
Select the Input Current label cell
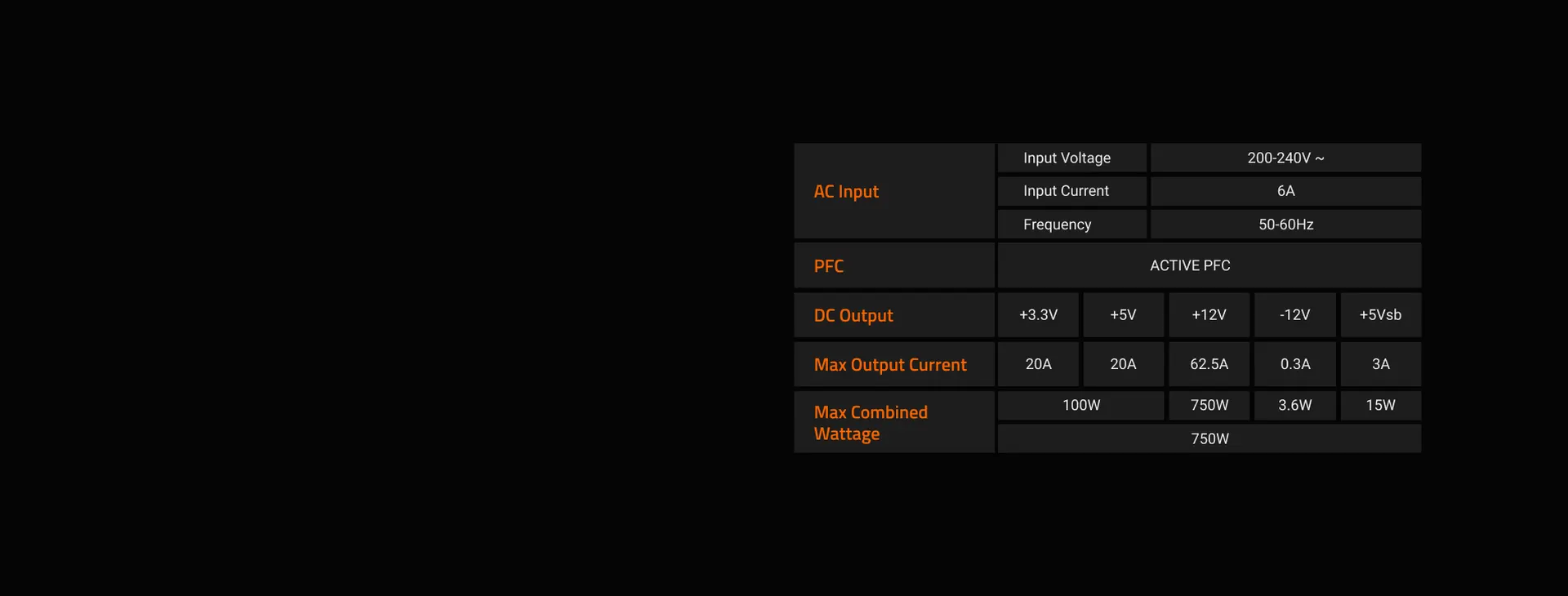click(x=1072, y=191)
